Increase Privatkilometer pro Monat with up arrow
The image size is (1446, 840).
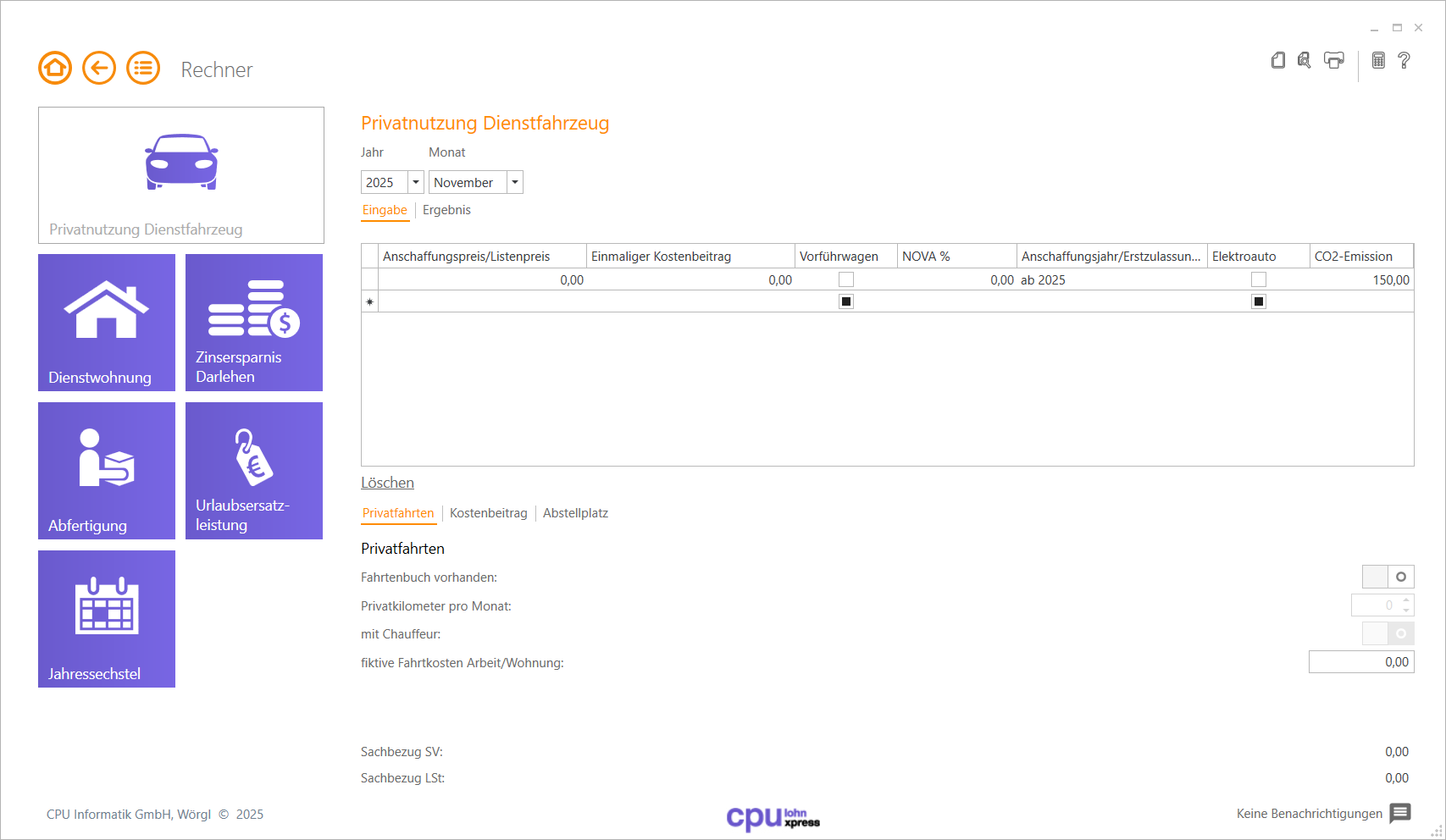point(1406,600)
